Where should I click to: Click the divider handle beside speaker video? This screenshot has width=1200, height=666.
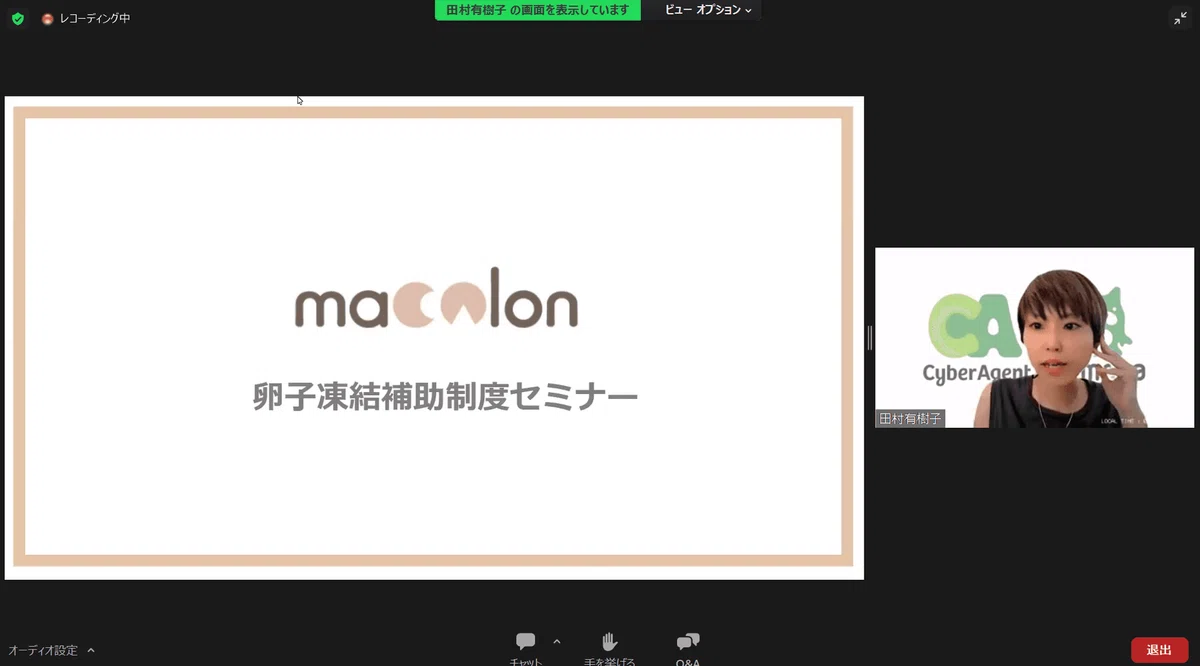point(869,338)
